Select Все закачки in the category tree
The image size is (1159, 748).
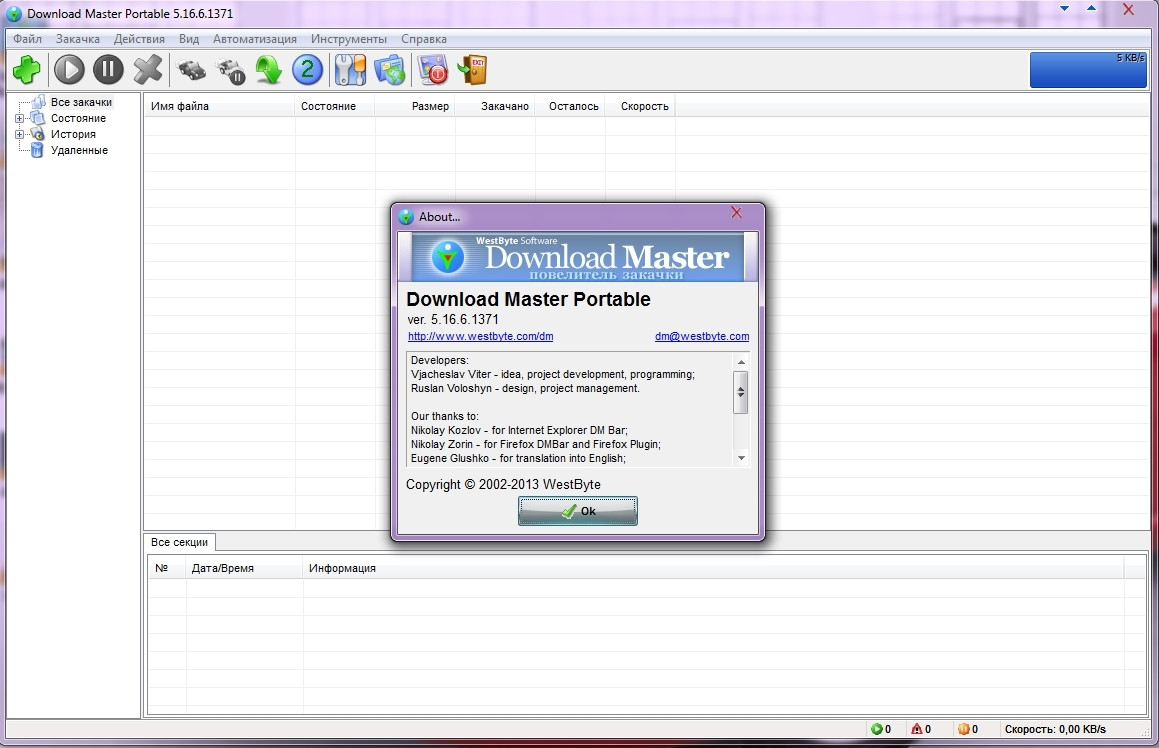(x=81, y=102)
